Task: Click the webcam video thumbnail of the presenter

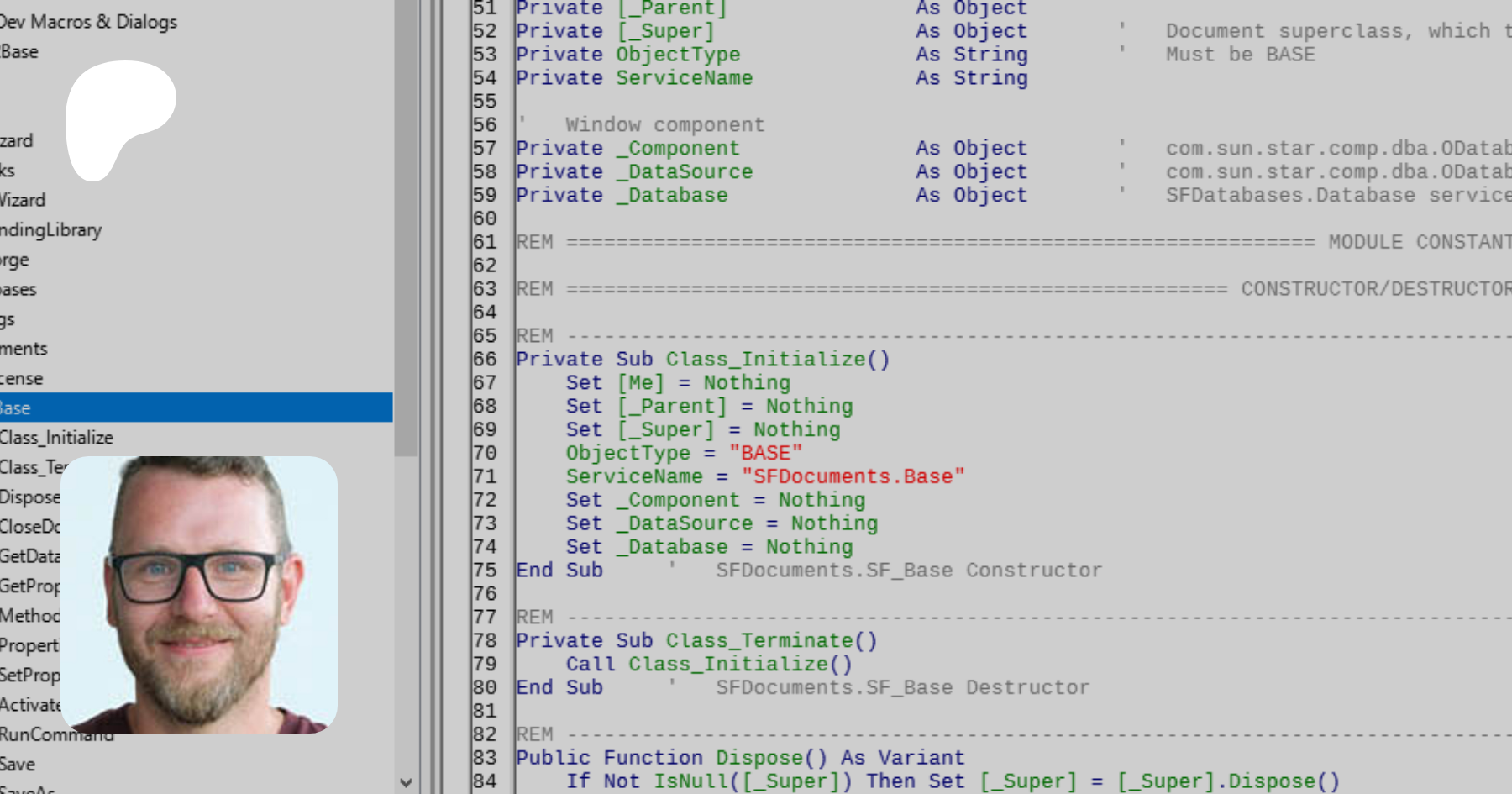Action: (x=199, y=595)
